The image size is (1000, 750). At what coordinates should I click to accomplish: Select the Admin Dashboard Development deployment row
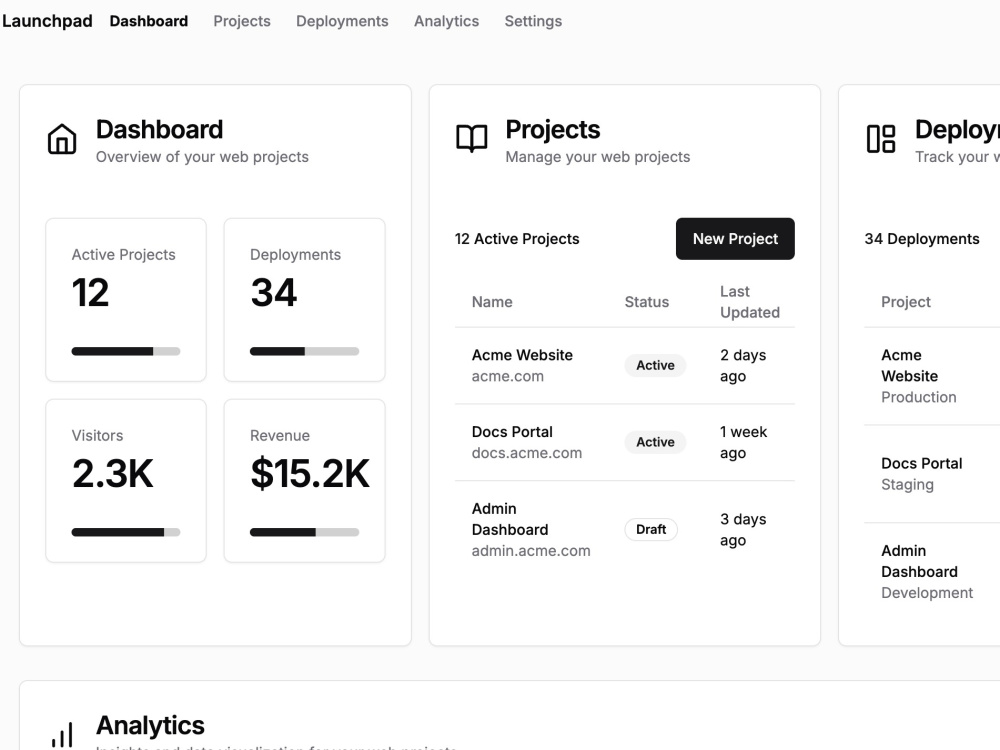[932, 571]
